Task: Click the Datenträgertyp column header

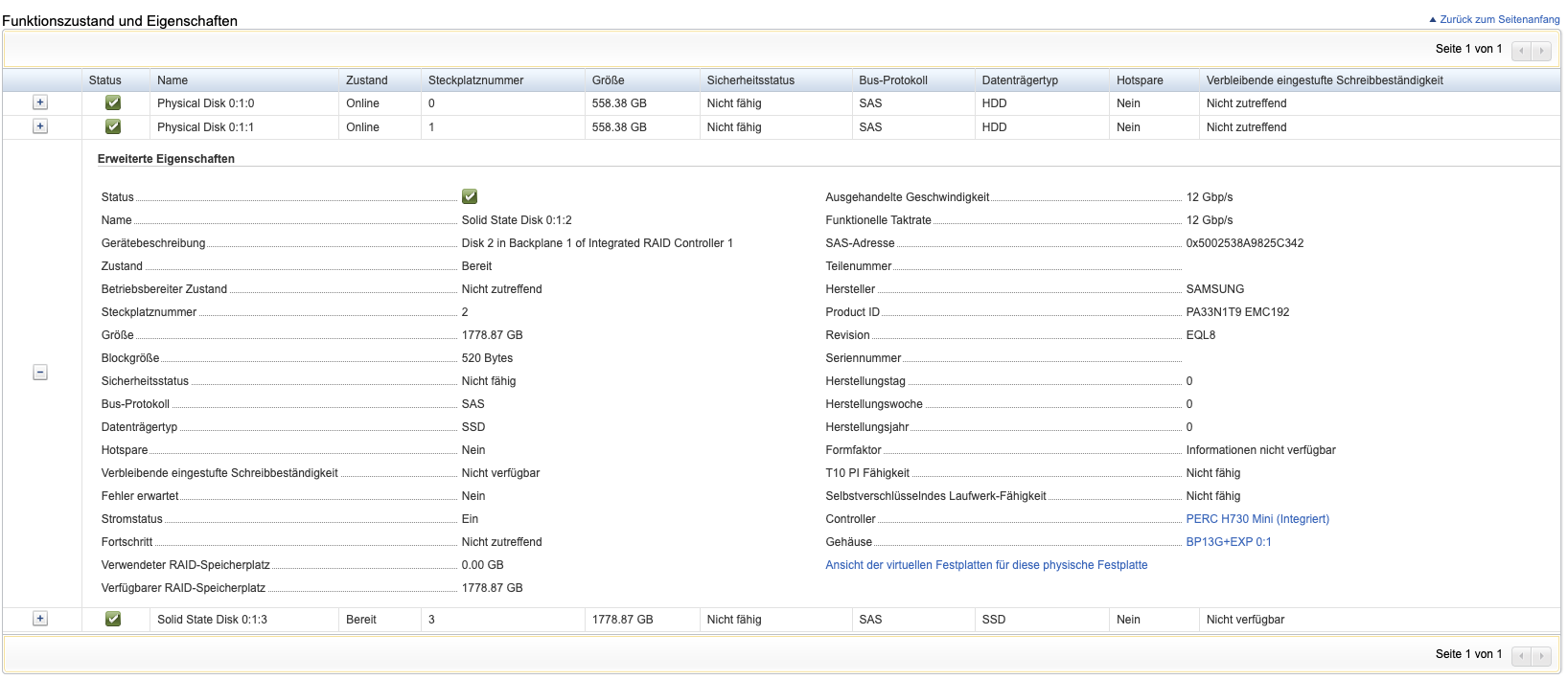Action: pyautogui.click(x=1020, y=80)
